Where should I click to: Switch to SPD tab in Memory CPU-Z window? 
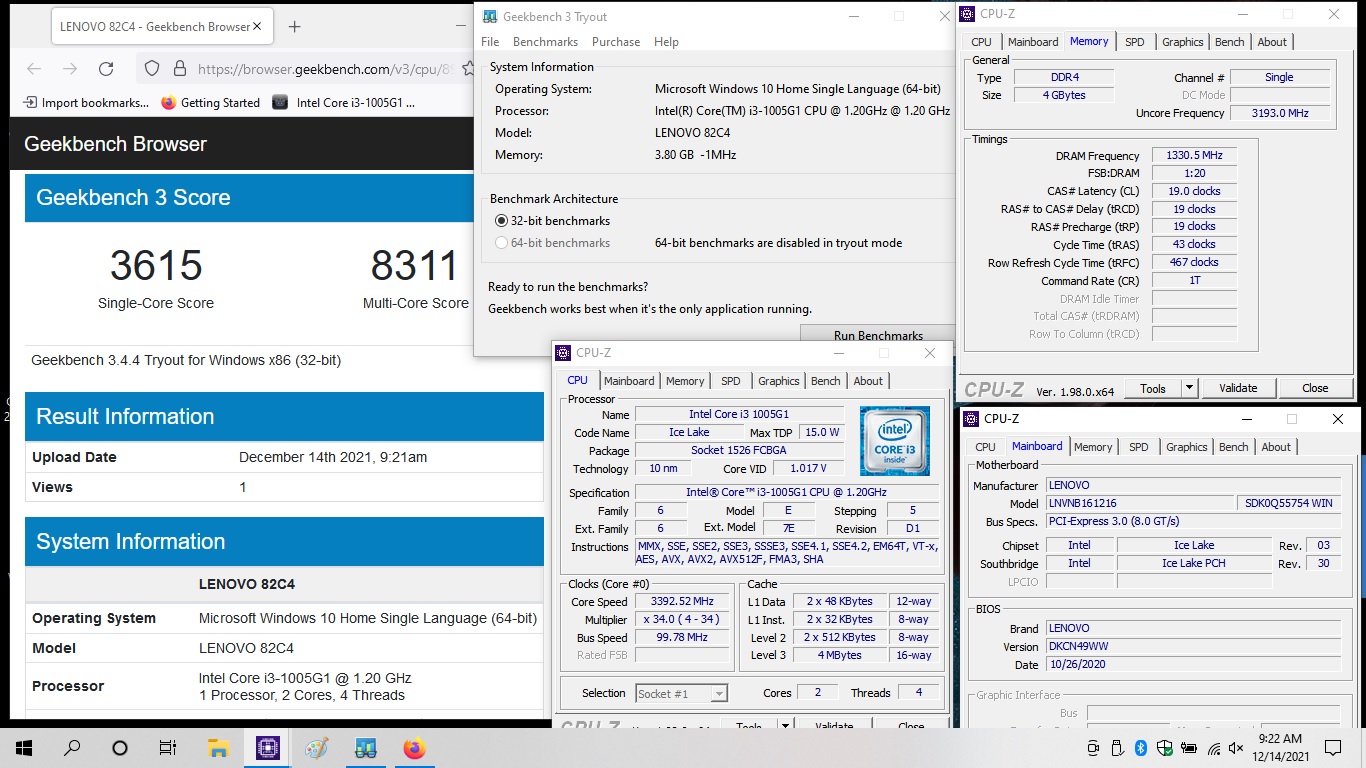point(1134,42)
